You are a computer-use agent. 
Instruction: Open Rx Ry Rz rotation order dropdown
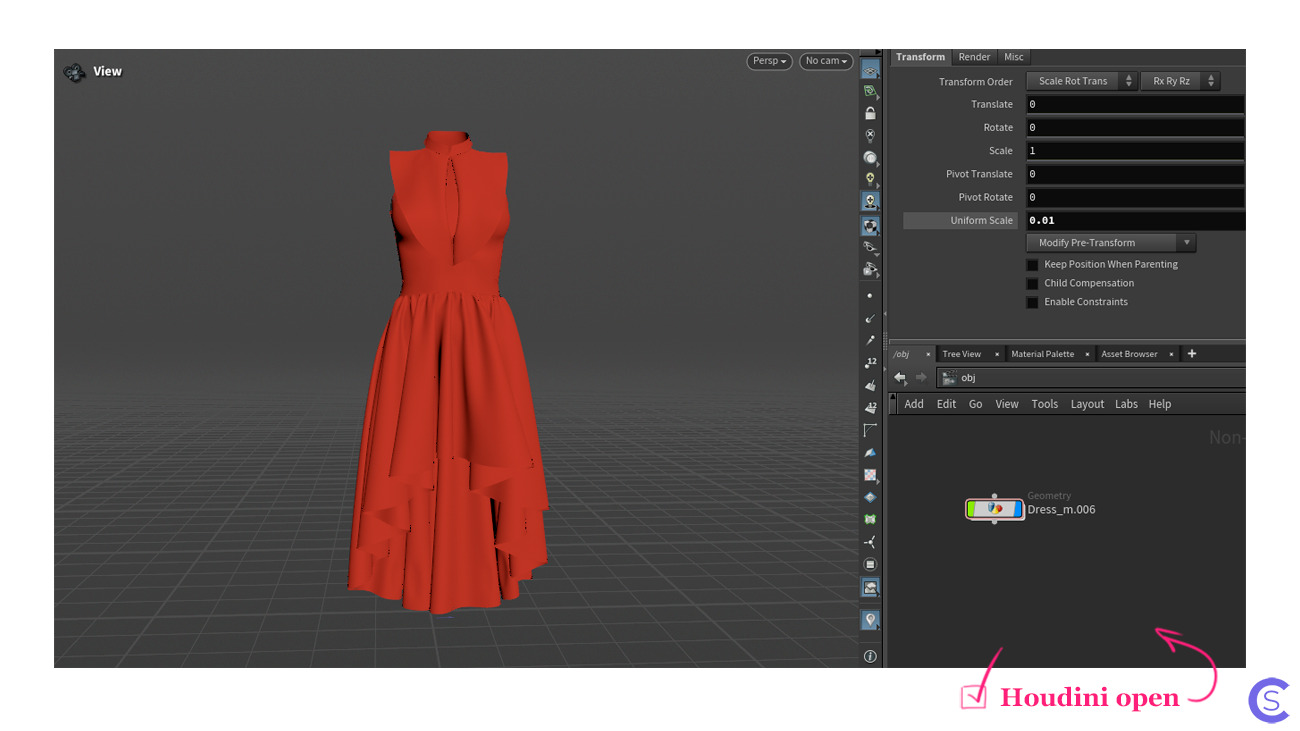click(x=1180, y=81)
